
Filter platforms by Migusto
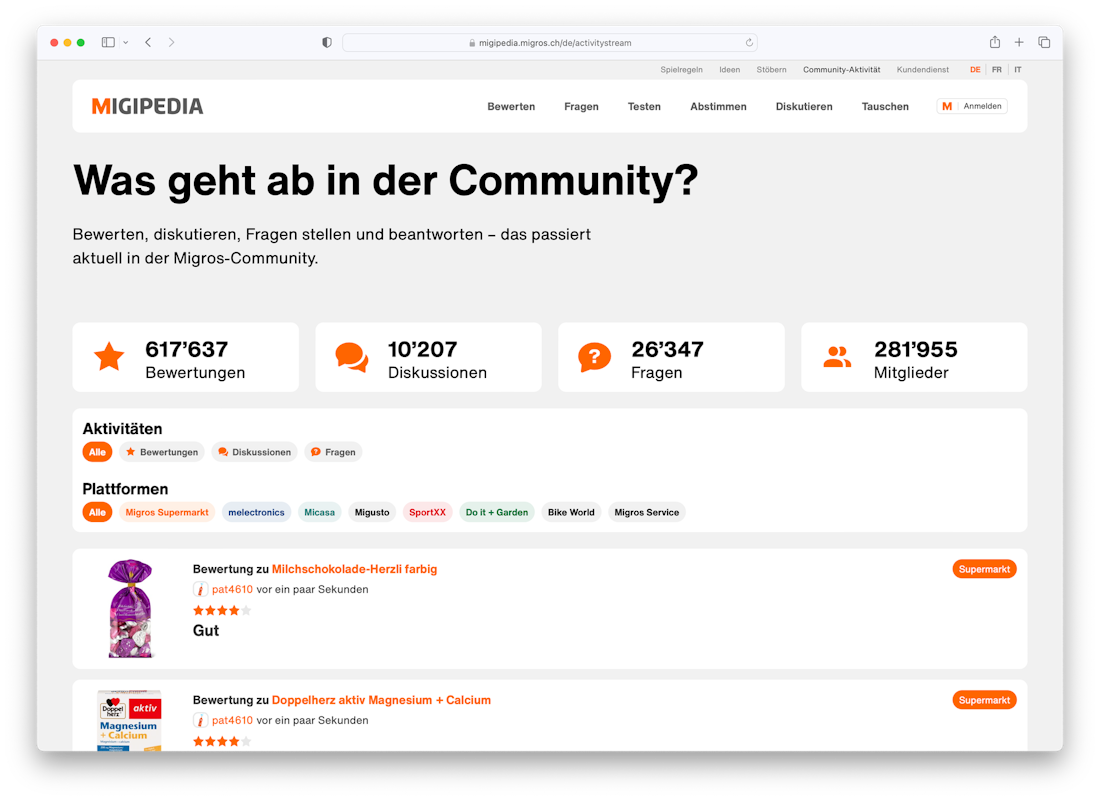(x=372, y=512)
